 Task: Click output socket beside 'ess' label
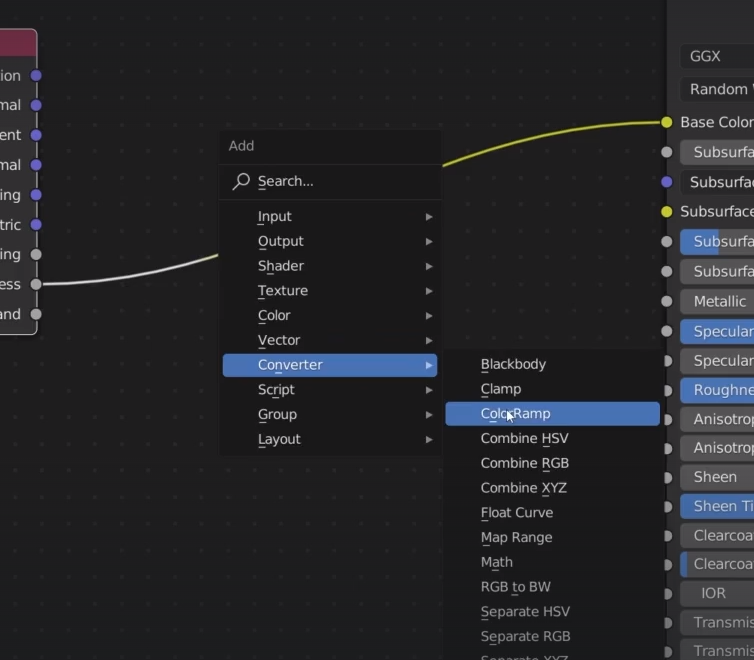pos(36,284)
